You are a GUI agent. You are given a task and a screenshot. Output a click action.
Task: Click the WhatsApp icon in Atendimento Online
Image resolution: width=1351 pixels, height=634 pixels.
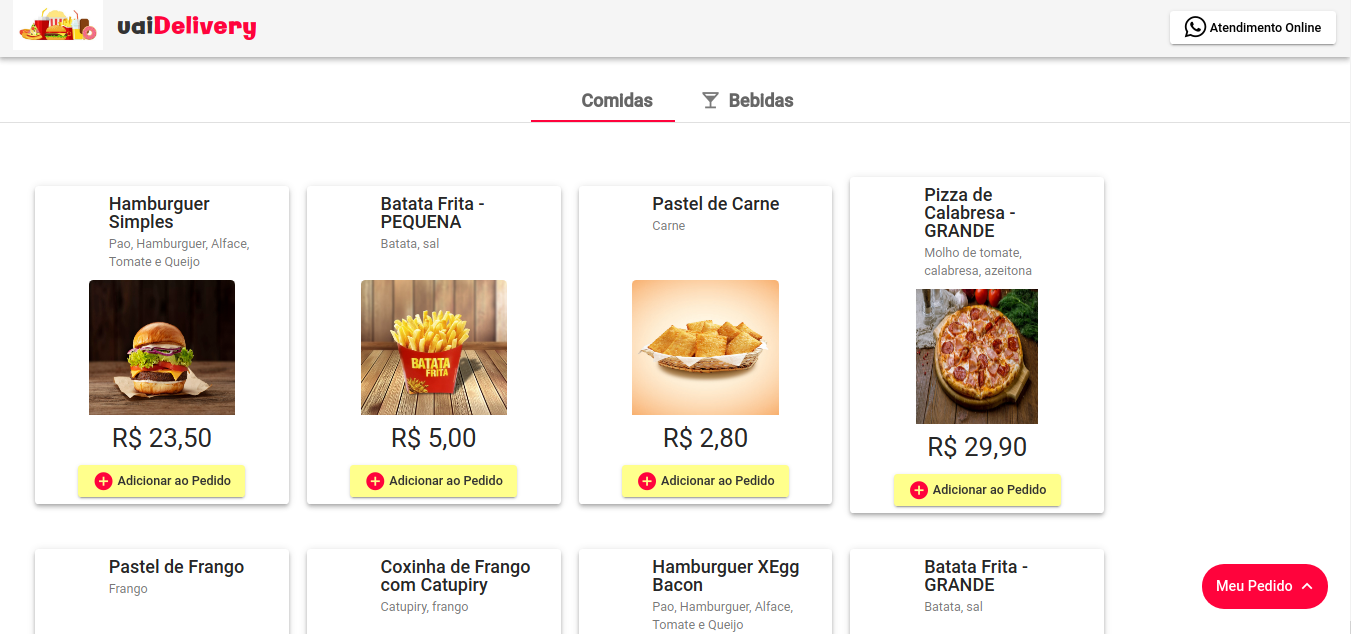[x=1195, y=28]
